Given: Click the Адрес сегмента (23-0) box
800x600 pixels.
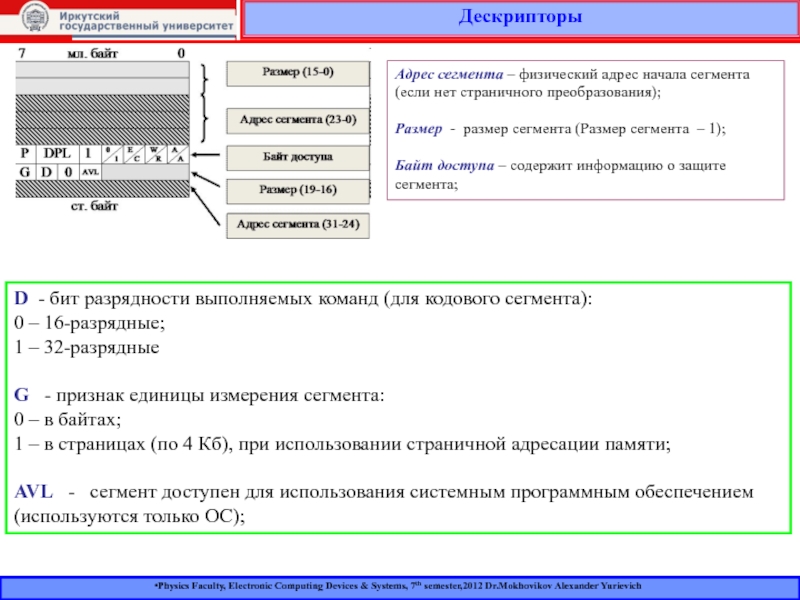Looking at the screenshot, I should (298, 120).
